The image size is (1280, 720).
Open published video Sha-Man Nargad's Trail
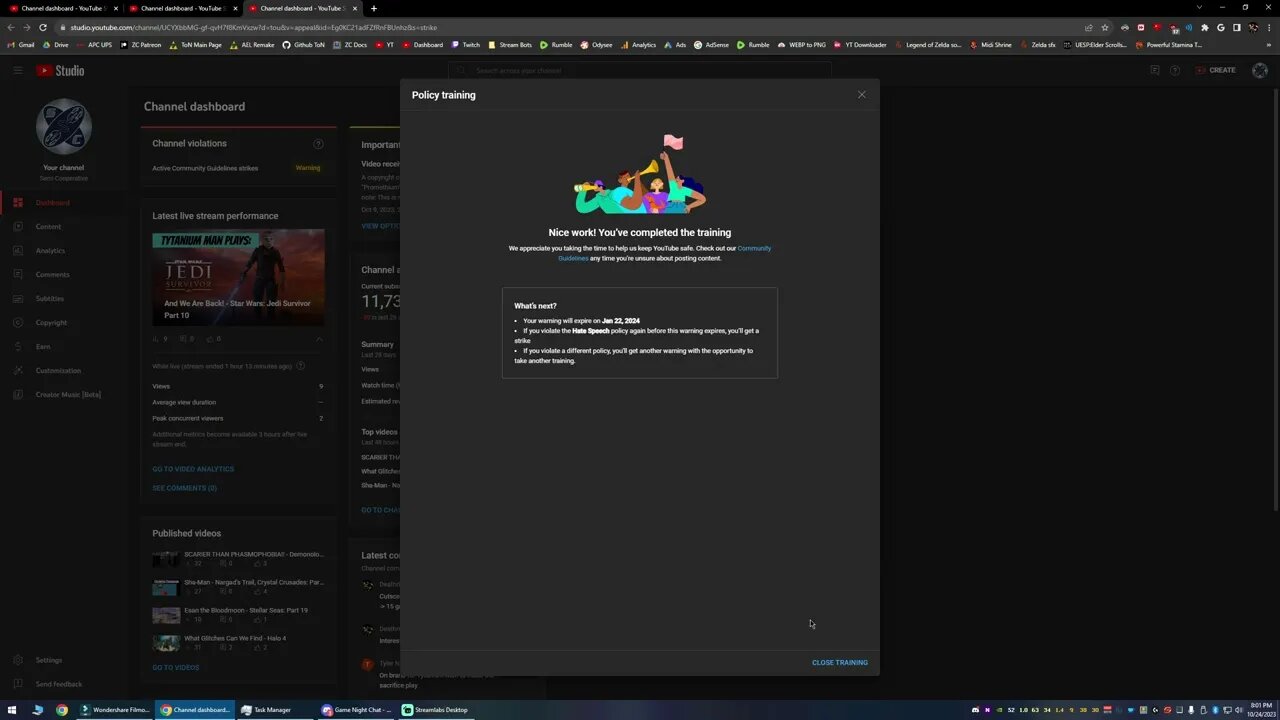[x=254, y=582]
